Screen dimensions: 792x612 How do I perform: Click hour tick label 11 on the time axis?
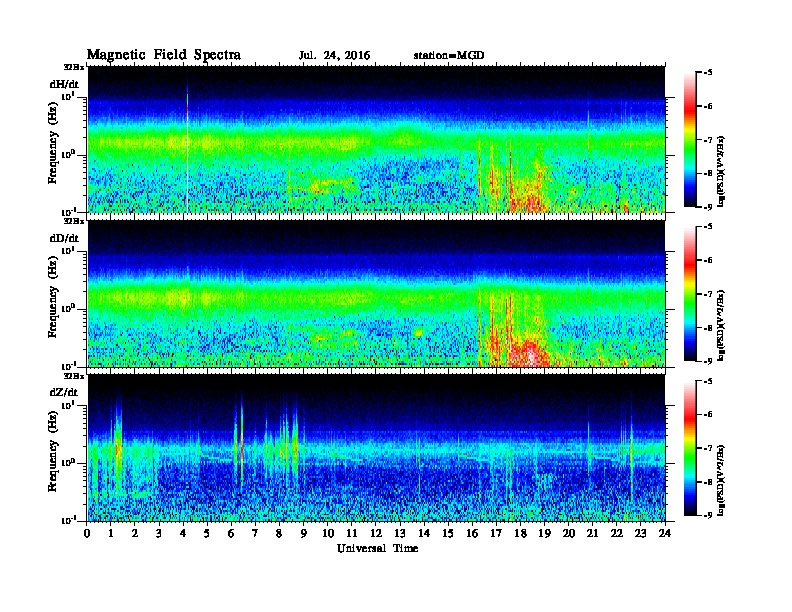352,533
